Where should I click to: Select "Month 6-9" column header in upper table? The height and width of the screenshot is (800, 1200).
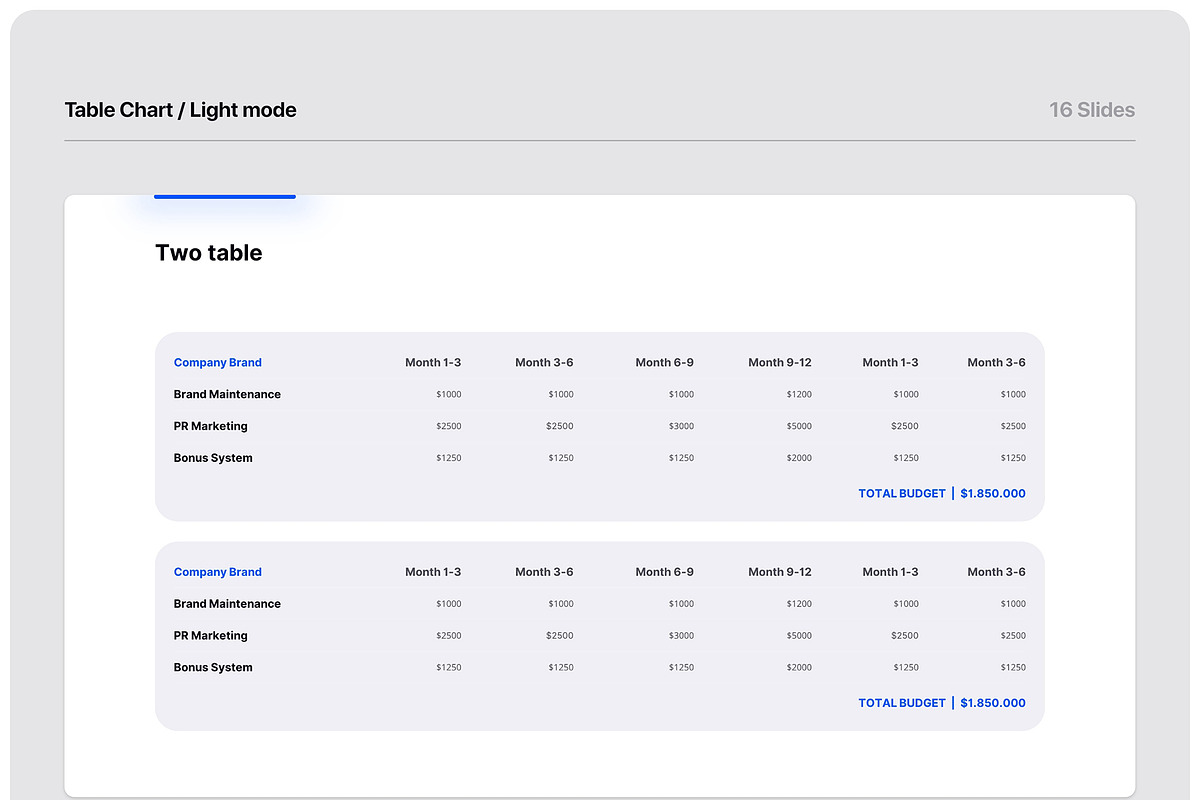665,363
